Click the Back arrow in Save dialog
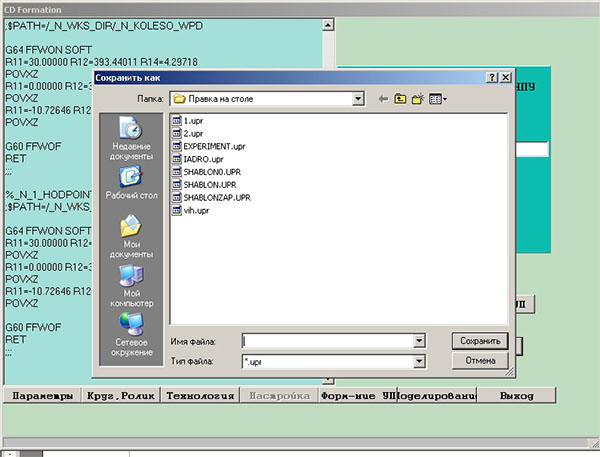 click(x=383, y=99)
